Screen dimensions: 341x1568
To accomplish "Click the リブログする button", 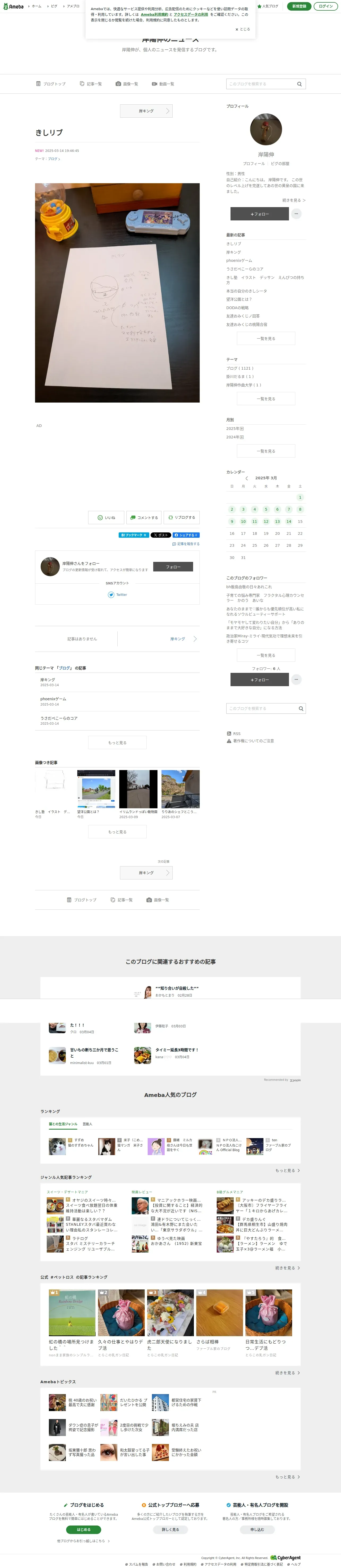I will pos(181,517).
